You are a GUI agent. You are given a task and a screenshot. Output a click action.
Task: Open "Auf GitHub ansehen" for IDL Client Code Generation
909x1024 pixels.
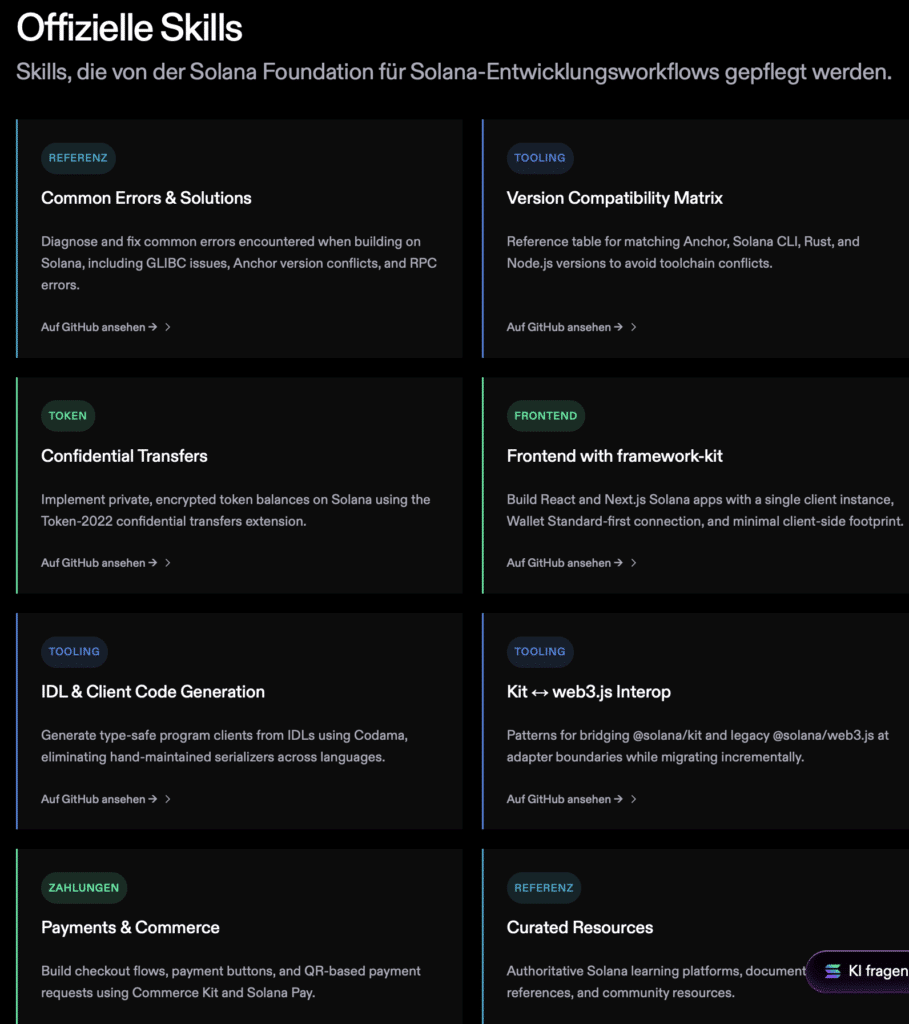click(95, 799)
